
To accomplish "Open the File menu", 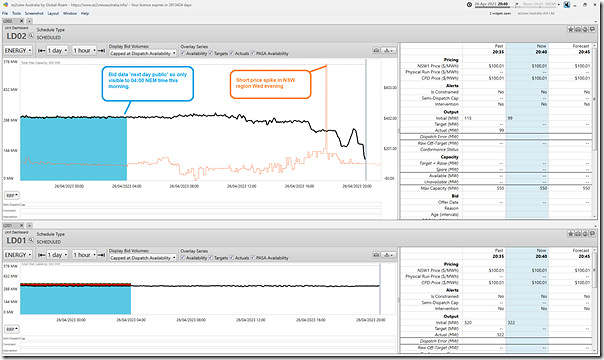I will (5, 13).
